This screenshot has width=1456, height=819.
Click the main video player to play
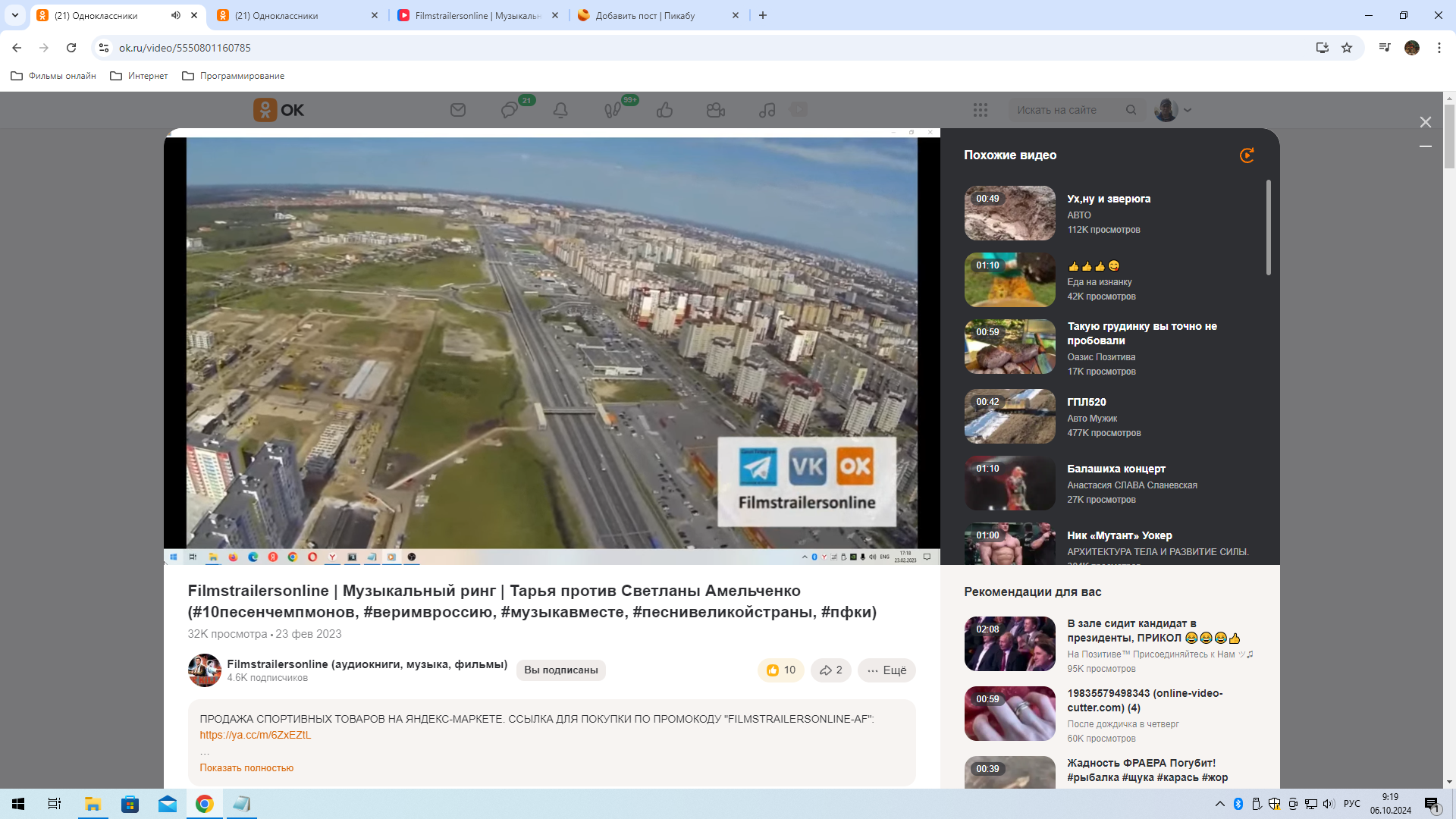tap(552, 345)
